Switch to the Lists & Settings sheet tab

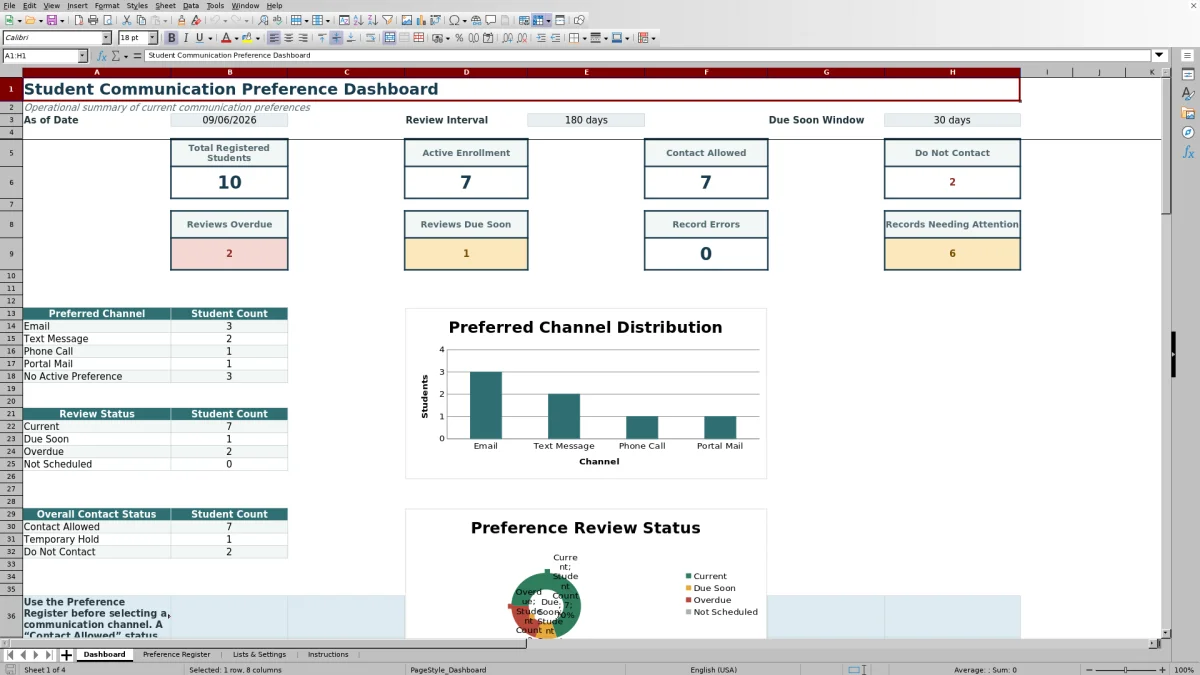point(259,655)
